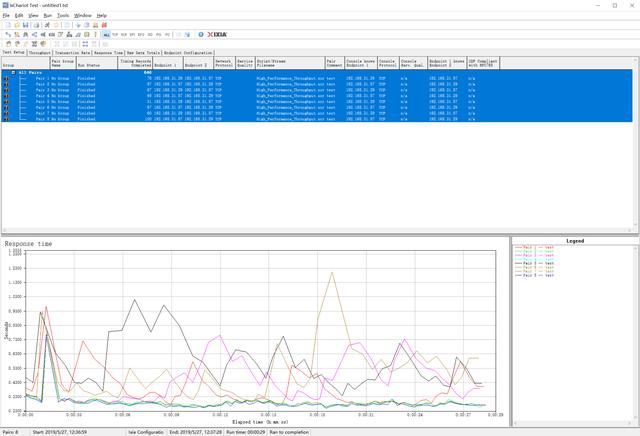Select Pair 1 red line in Legend
640x436 pixels.
pos(528,246)
